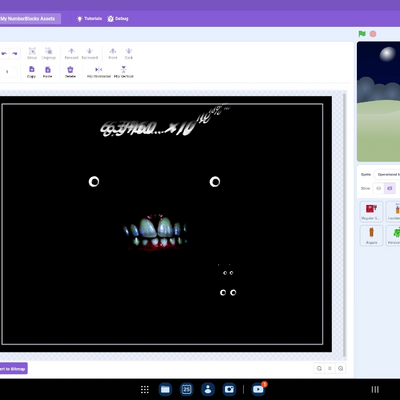Screen dimensions: 400x400
Task: Flip the selection vertically
Action: [x=124, y=72]
